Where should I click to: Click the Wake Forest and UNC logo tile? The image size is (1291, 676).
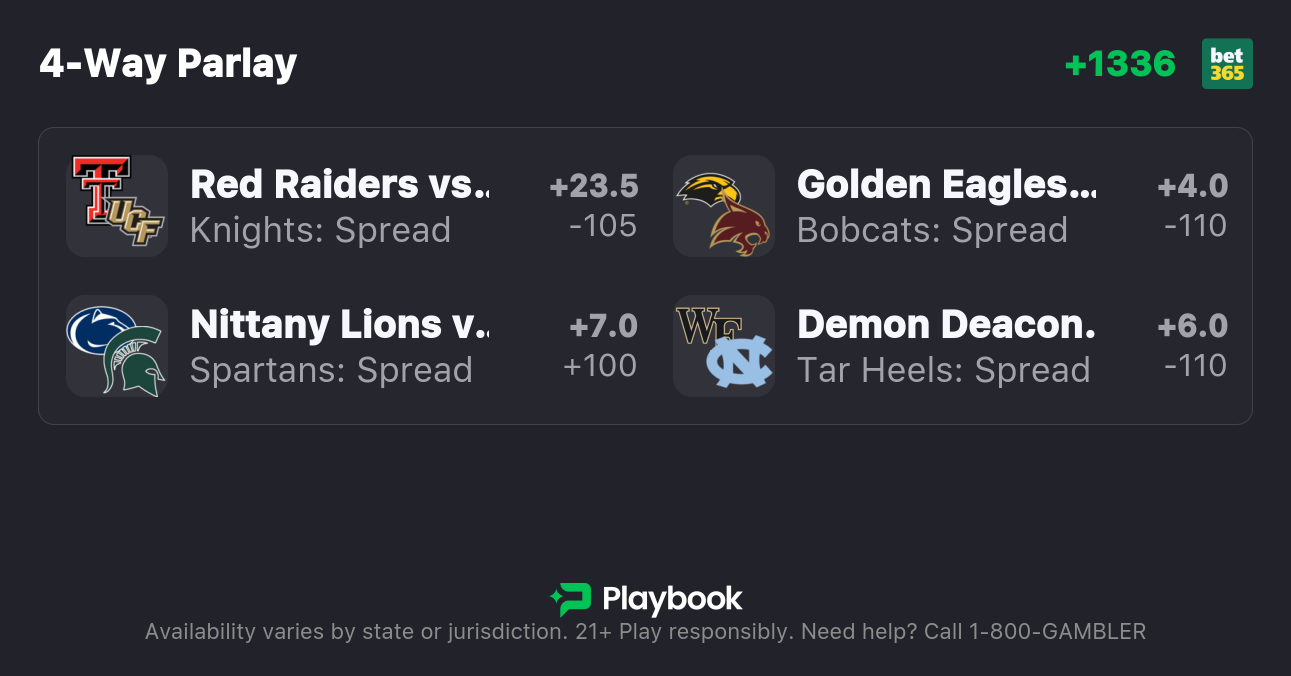coord(724,346)
